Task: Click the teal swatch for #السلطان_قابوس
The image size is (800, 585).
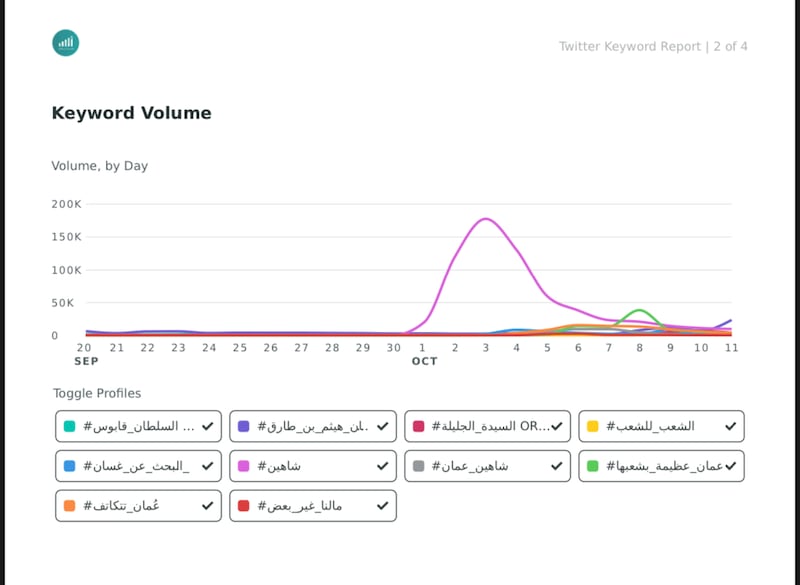Action: point(69,426)
